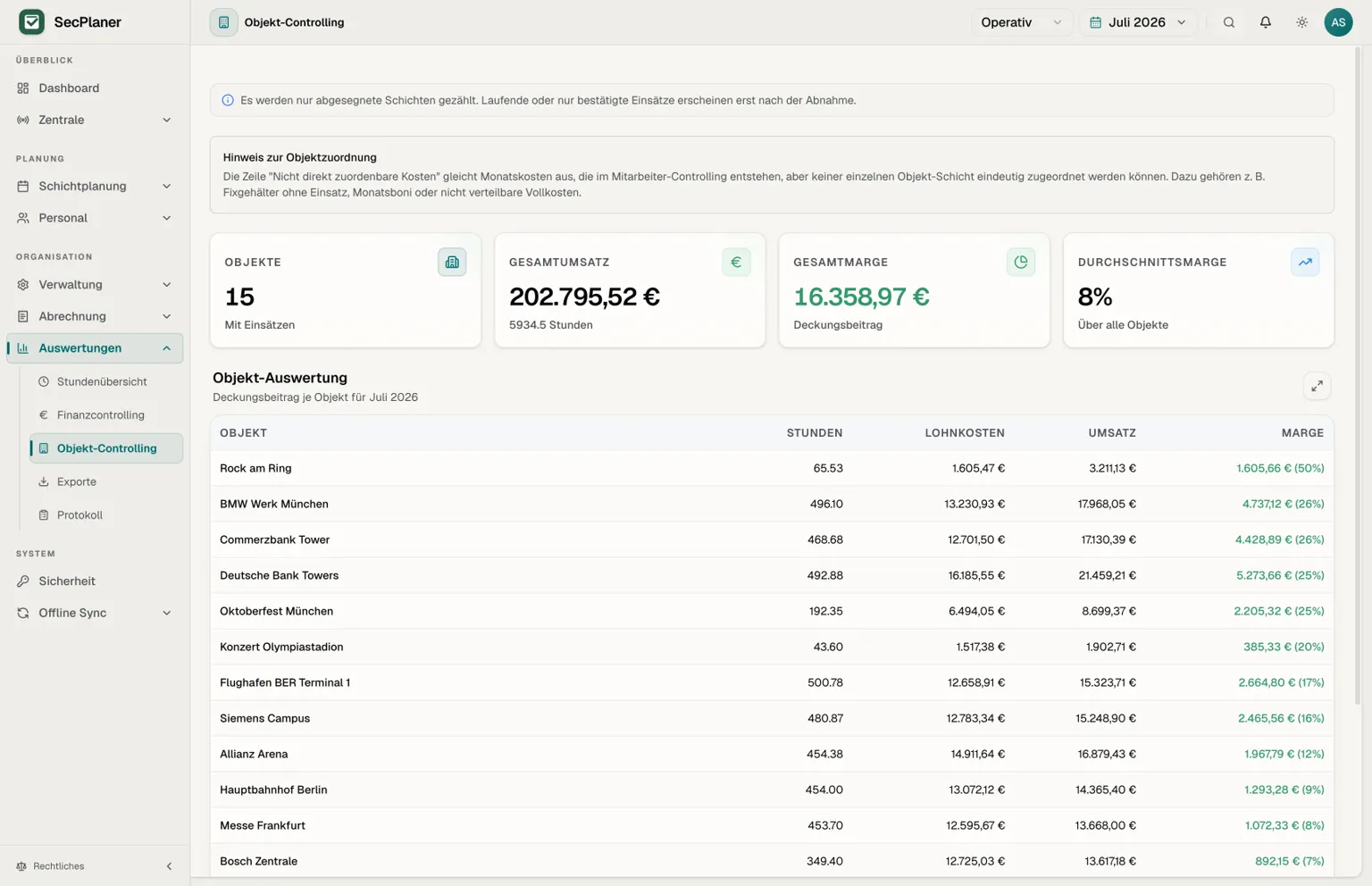The image size is (1372, 886).
Task: Click the Abrechnung document icon
Action: 23,316
